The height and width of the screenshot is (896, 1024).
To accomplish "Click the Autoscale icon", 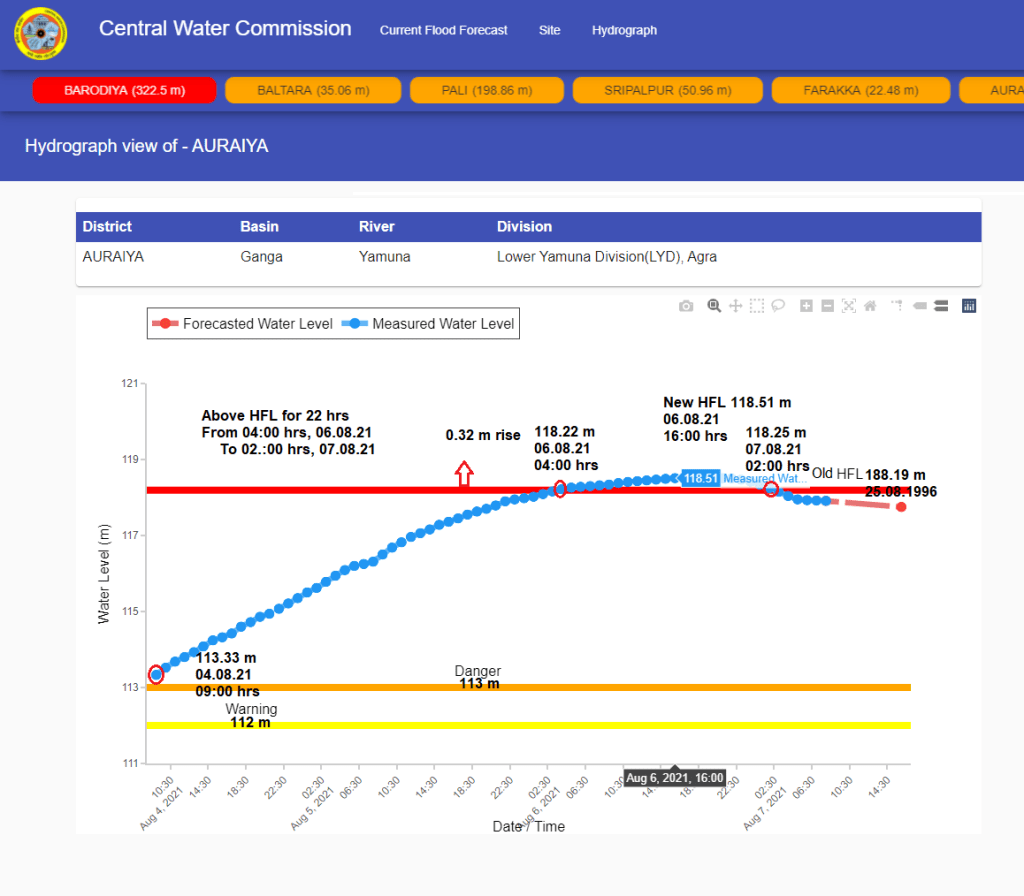I will (x=849, y=306).
